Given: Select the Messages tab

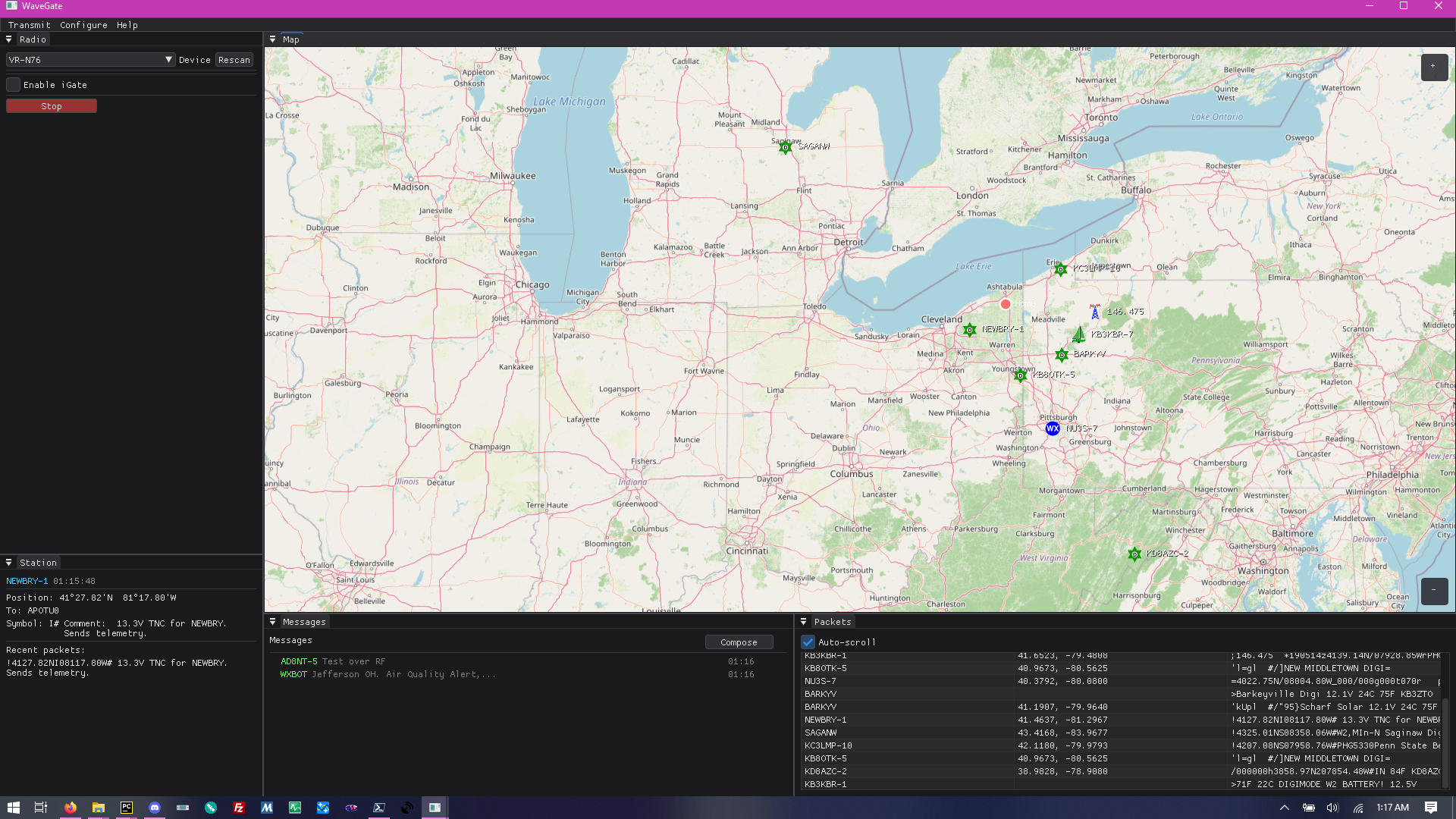Looking at the screenshot, I should click(304, 622).
